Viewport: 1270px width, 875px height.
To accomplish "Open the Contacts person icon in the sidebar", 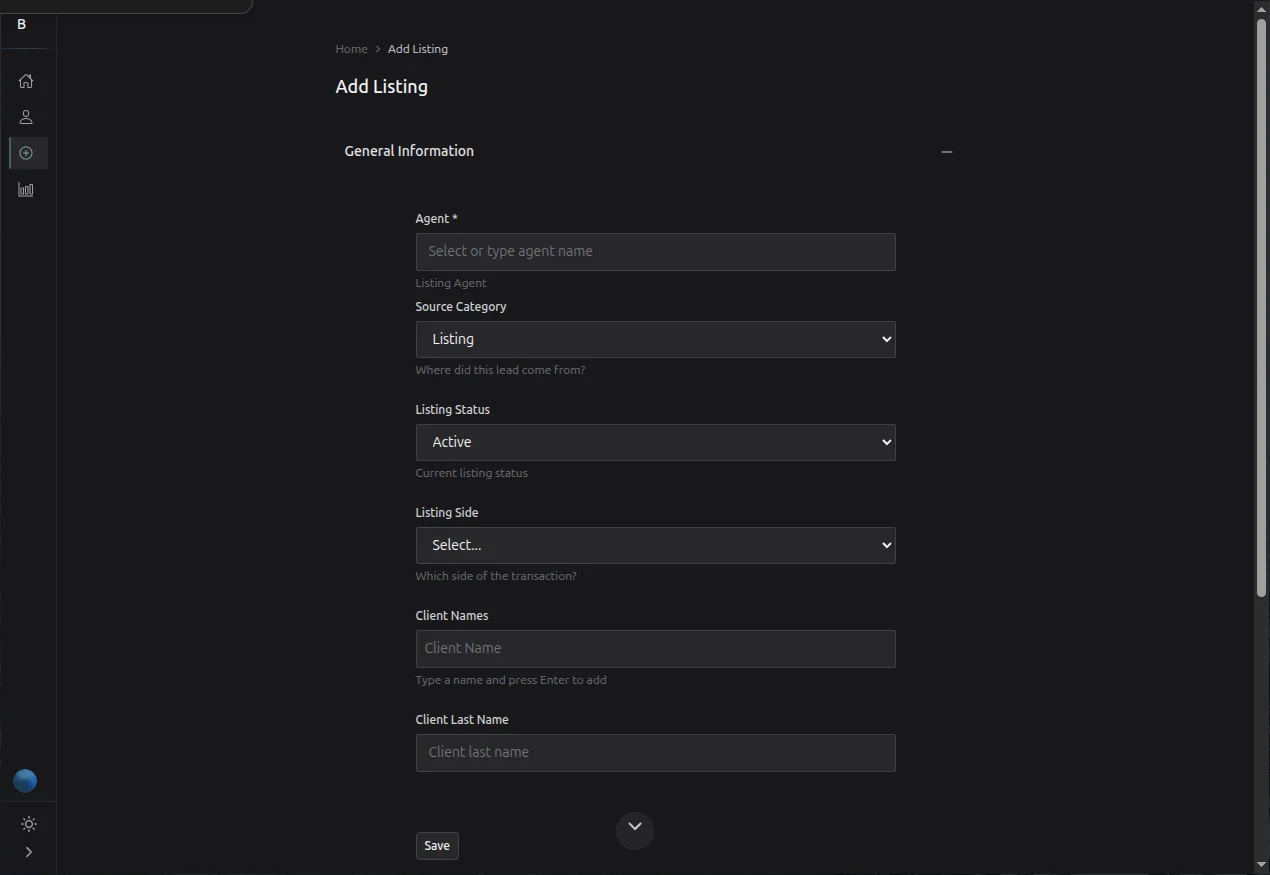I will pos(25,117).
